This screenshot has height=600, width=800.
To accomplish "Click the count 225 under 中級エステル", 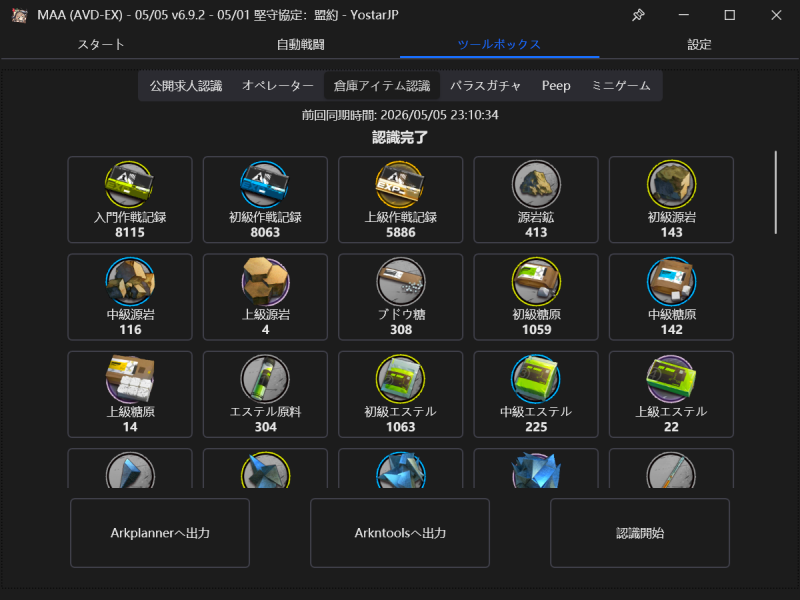I will click(536, 427).
